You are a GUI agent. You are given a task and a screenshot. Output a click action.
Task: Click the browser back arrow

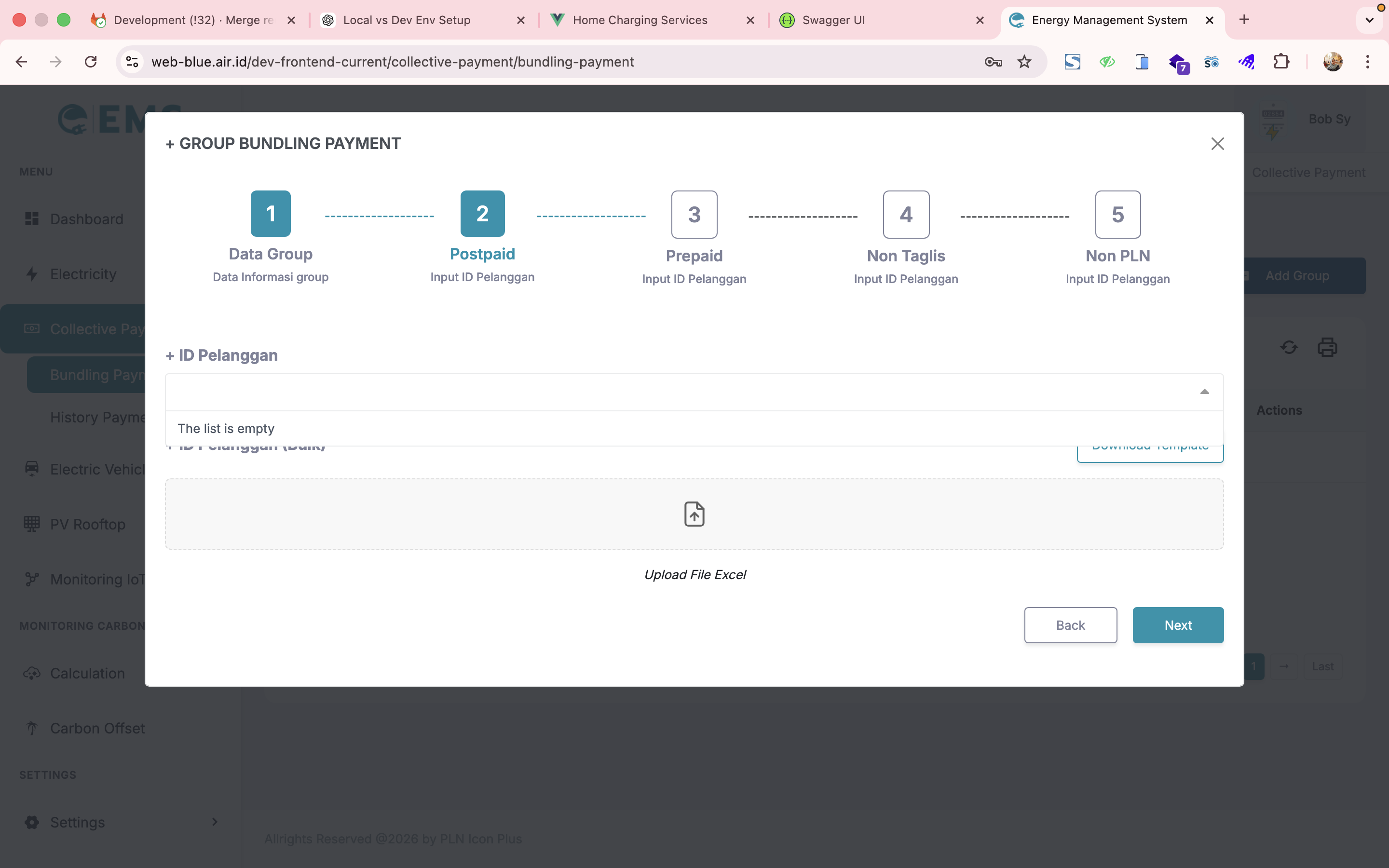click(22, 62)
